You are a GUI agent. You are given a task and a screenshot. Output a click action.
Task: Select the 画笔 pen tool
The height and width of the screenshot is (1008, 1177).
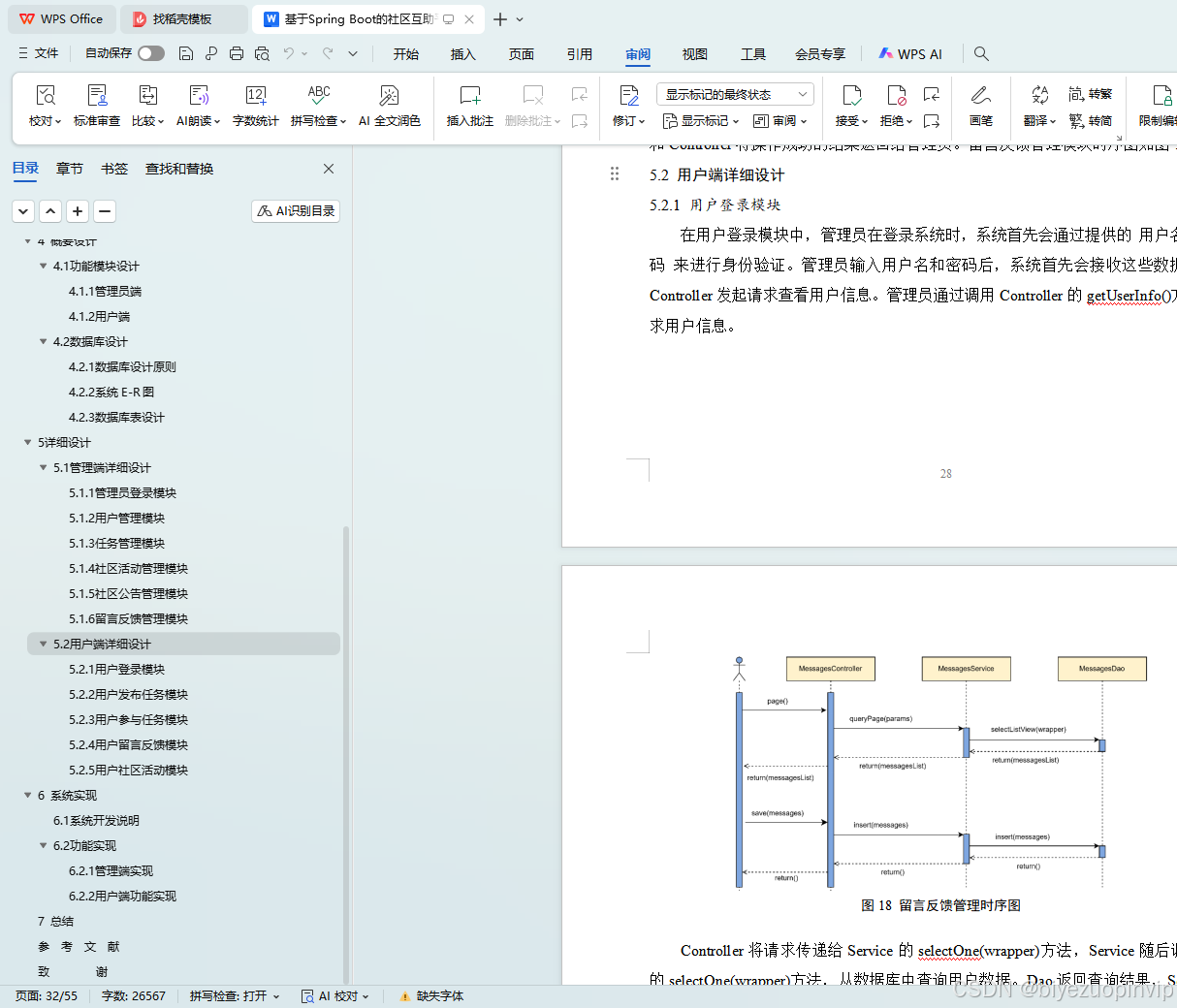981,106
